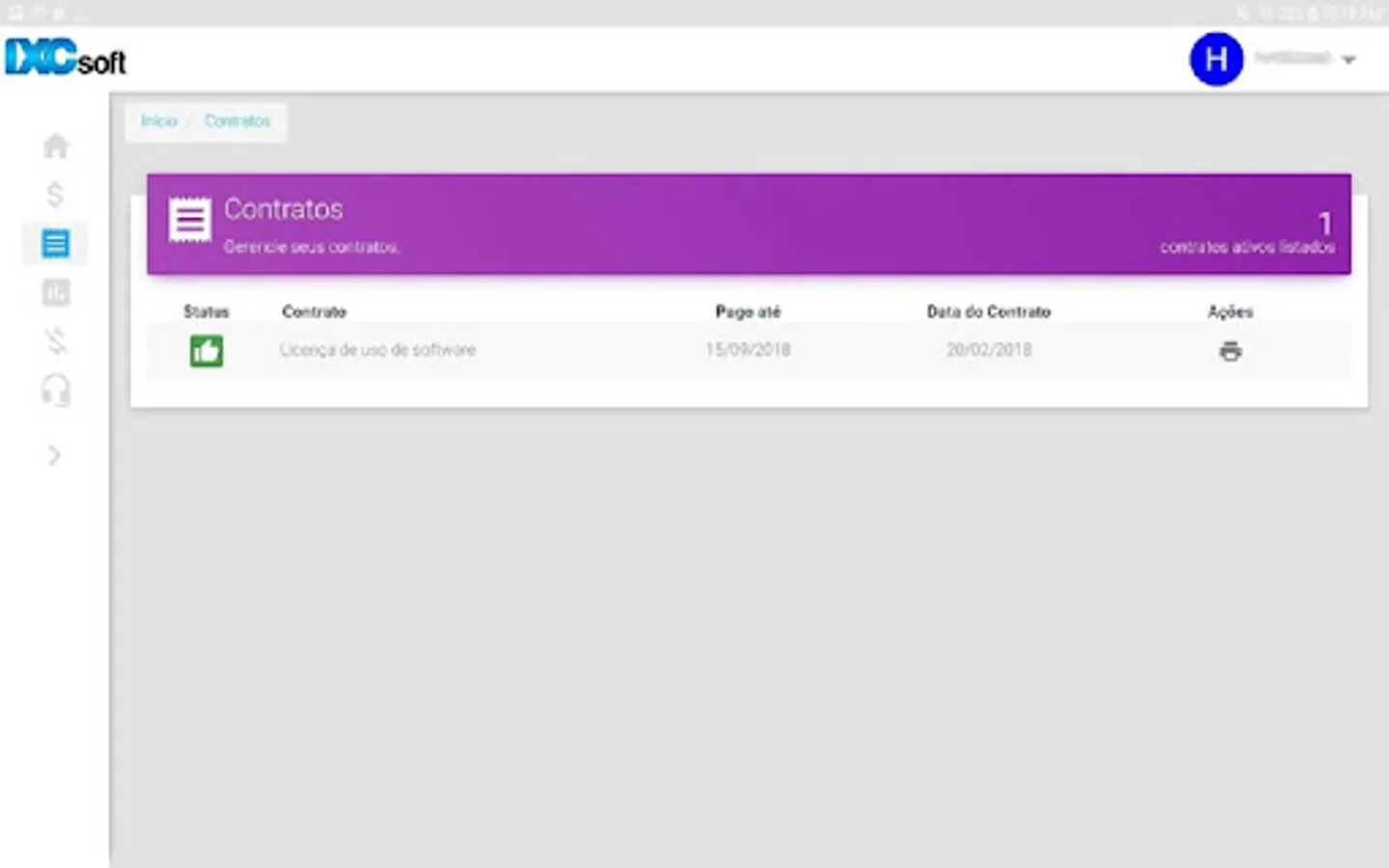
Task: Click the Contrato column header
Action: (314, 312)
